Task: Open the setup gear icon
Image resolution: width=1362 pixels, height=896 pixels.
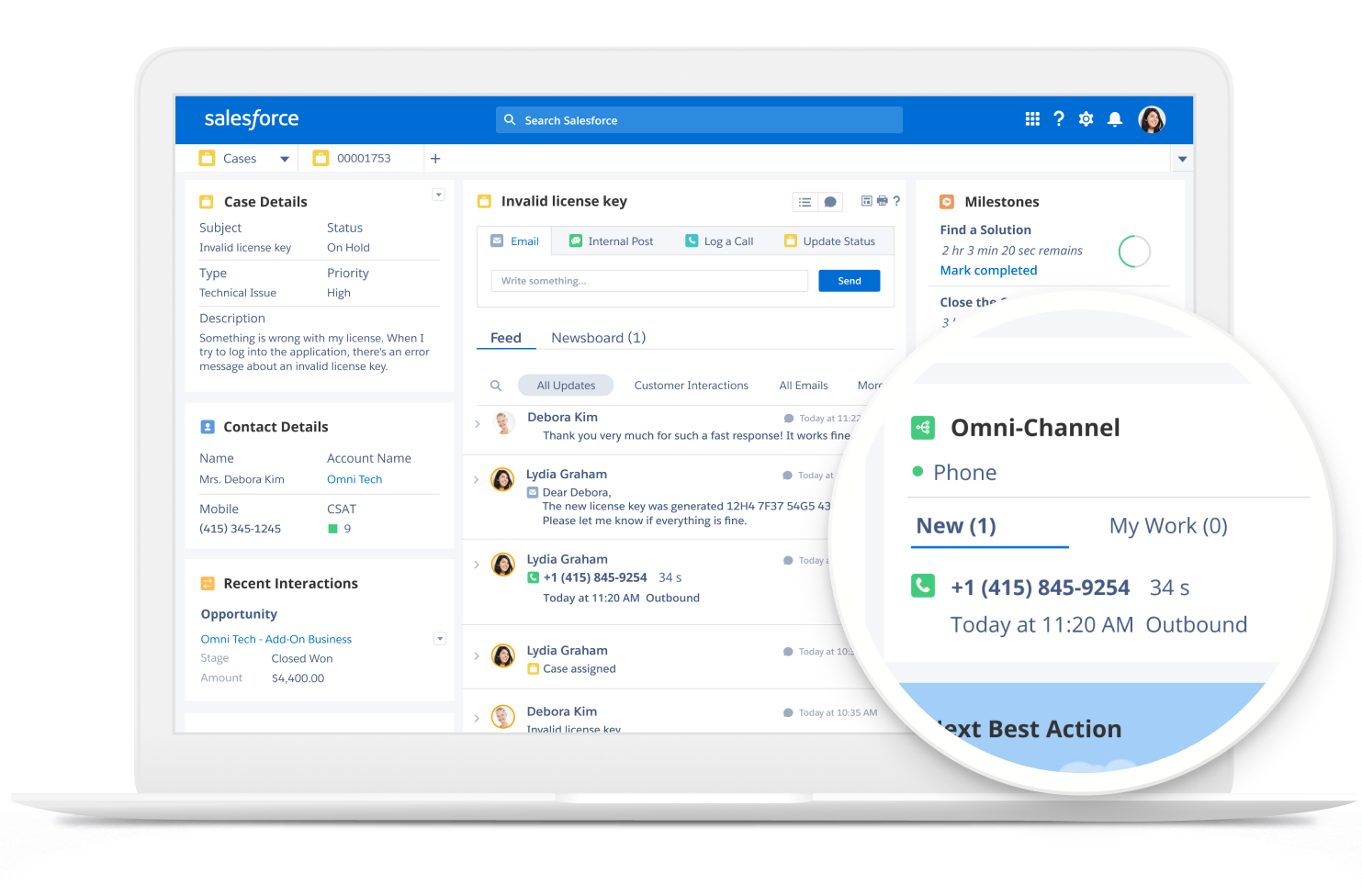Action: coord(1086,119)
